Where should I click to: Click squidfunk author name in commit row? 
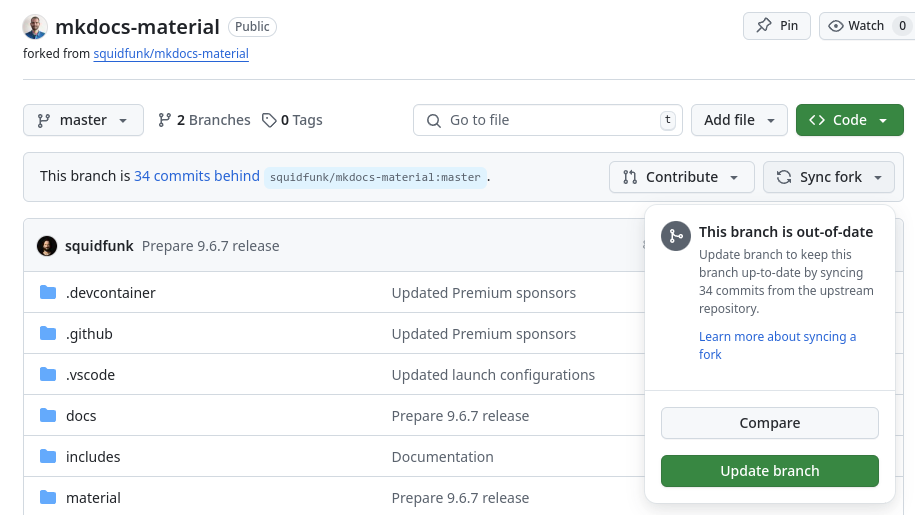coord(99,246)
